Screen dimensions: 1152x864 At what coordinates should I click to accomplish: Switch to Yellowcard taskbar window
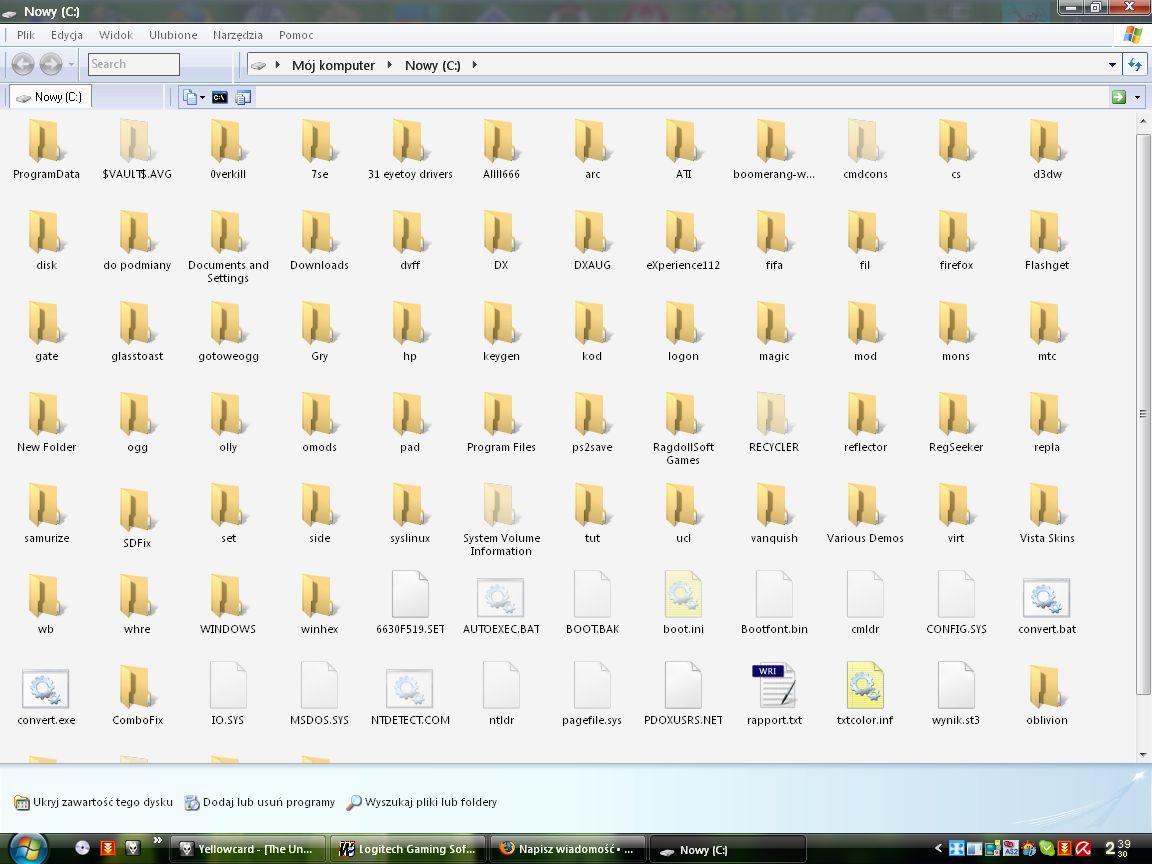[x=248, y=849]
